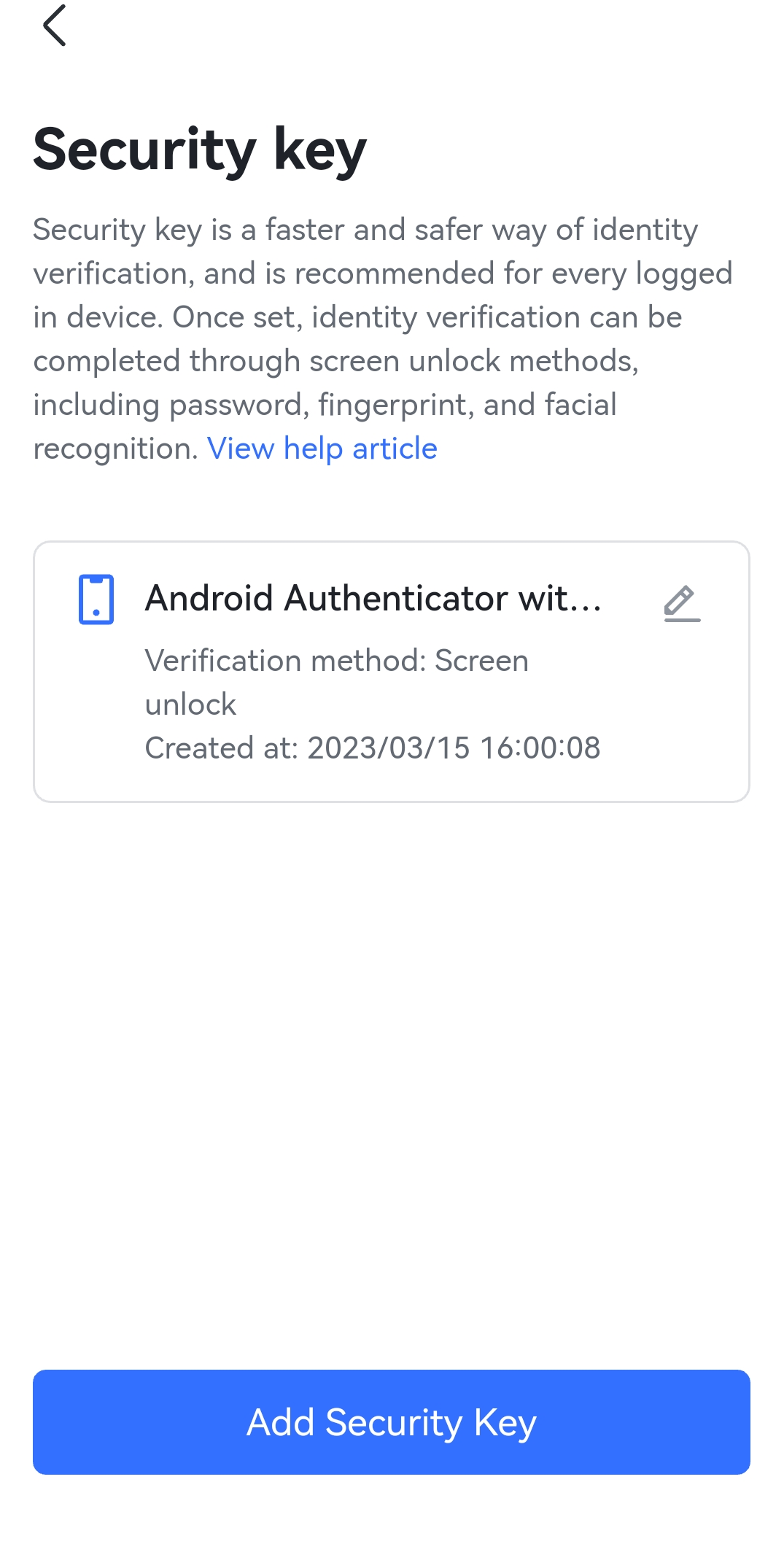The height and width of the screenshot is (1544, 784).
Task: Tap the Created at timestamp text
Action: click(x=372, y=748)
